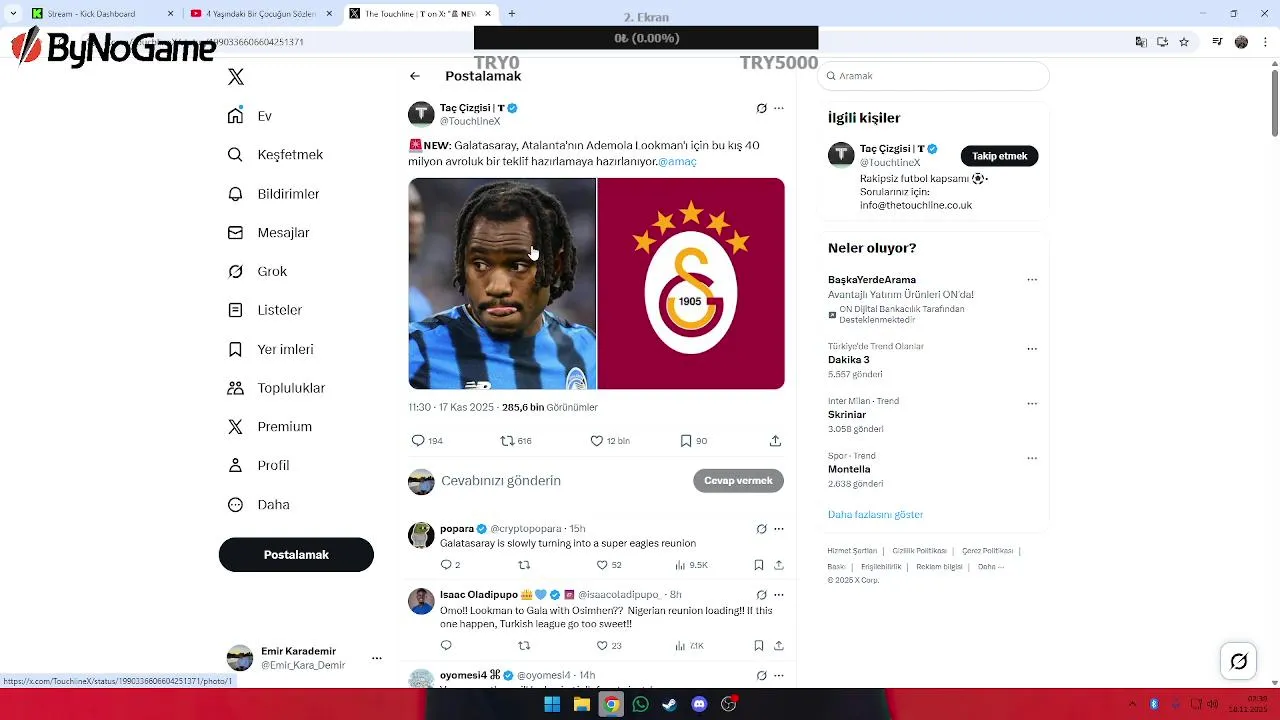The width and height of the screenshot is (1280, 720).
Task: Open Ev home from sidebar
Action: (249, 116)
